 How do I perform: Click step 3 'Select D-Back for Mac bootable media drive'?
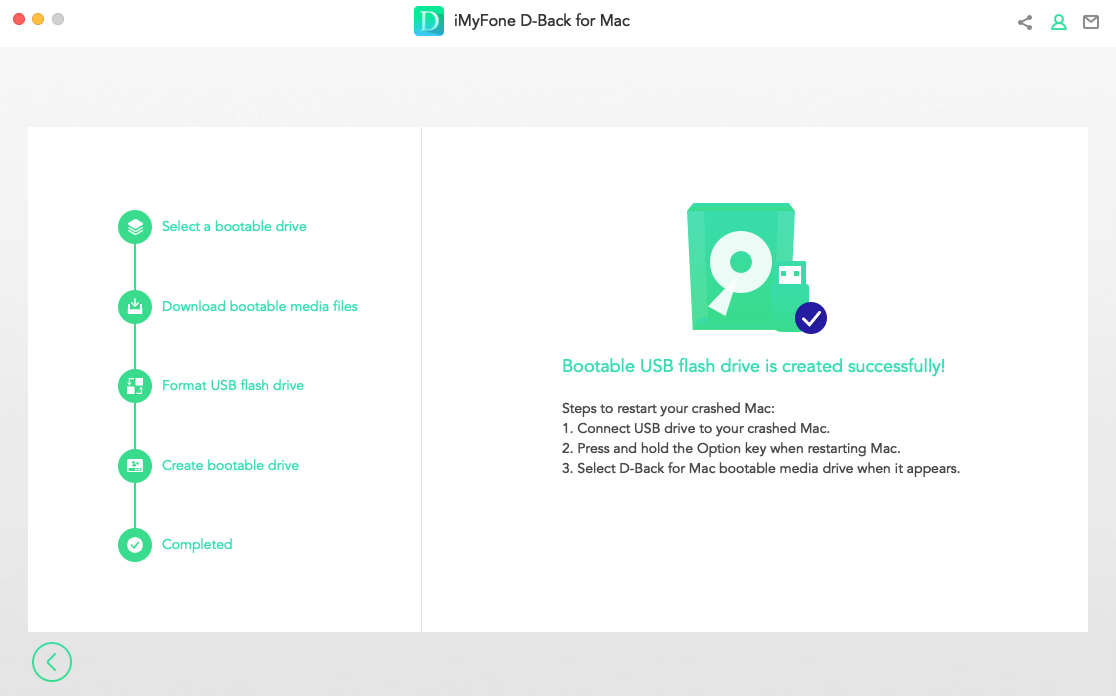(x=761, y=468)
